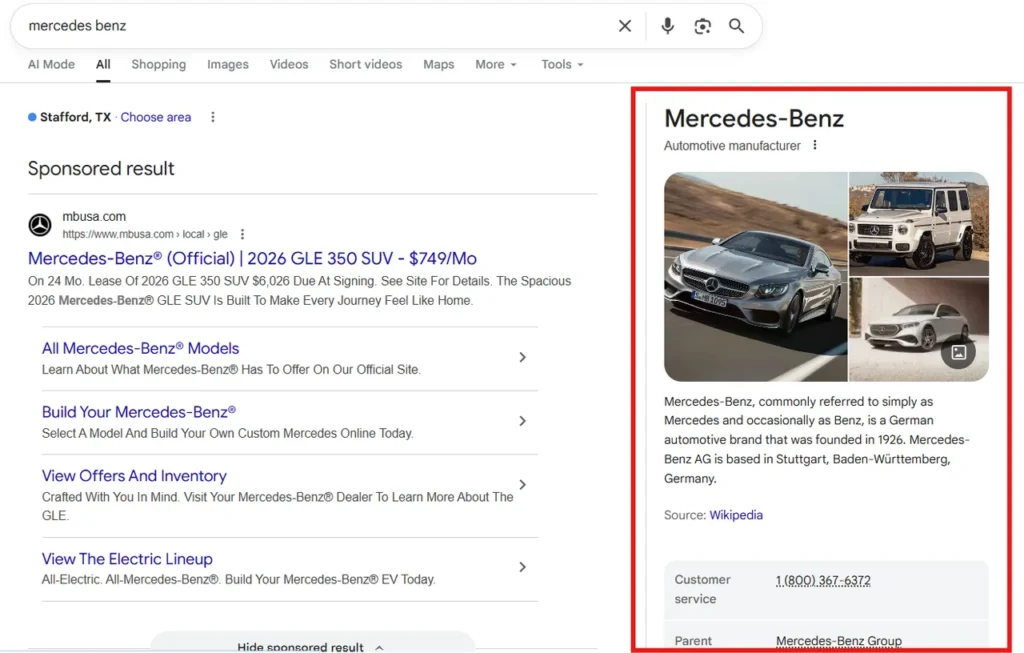This screenshot has height=653, width=1024.
Task: Click inside the mercedes benz search field
Action: tap(313, 26)
